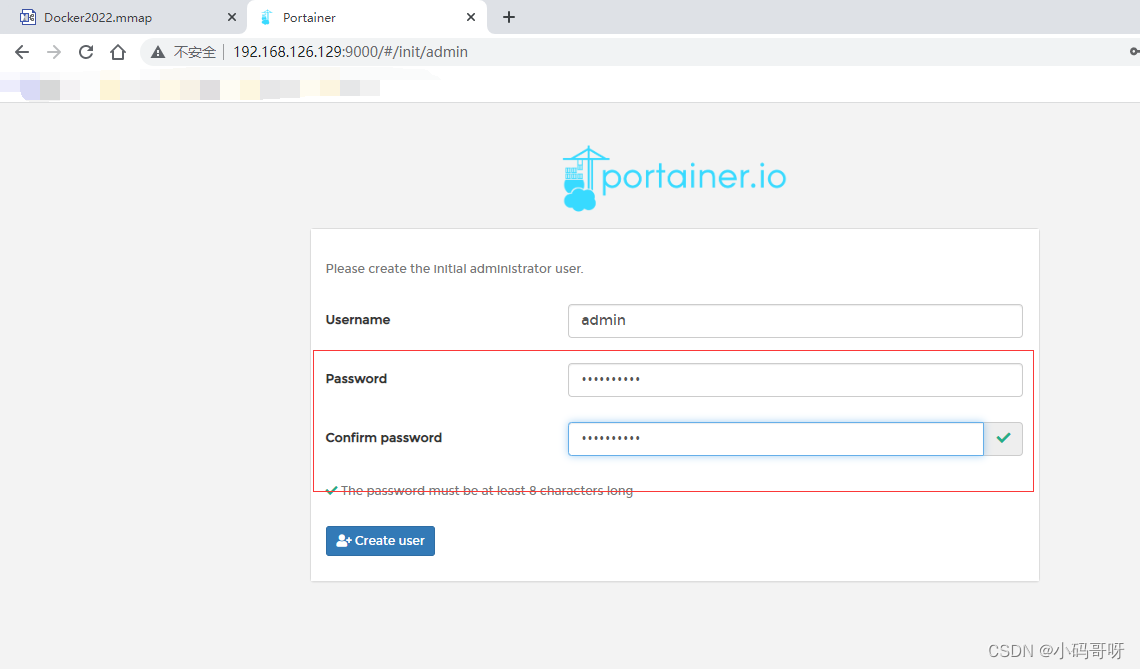Screen dimensions: 1140x669
Task: Select the Portainer tab
Action: click(367, 17)
